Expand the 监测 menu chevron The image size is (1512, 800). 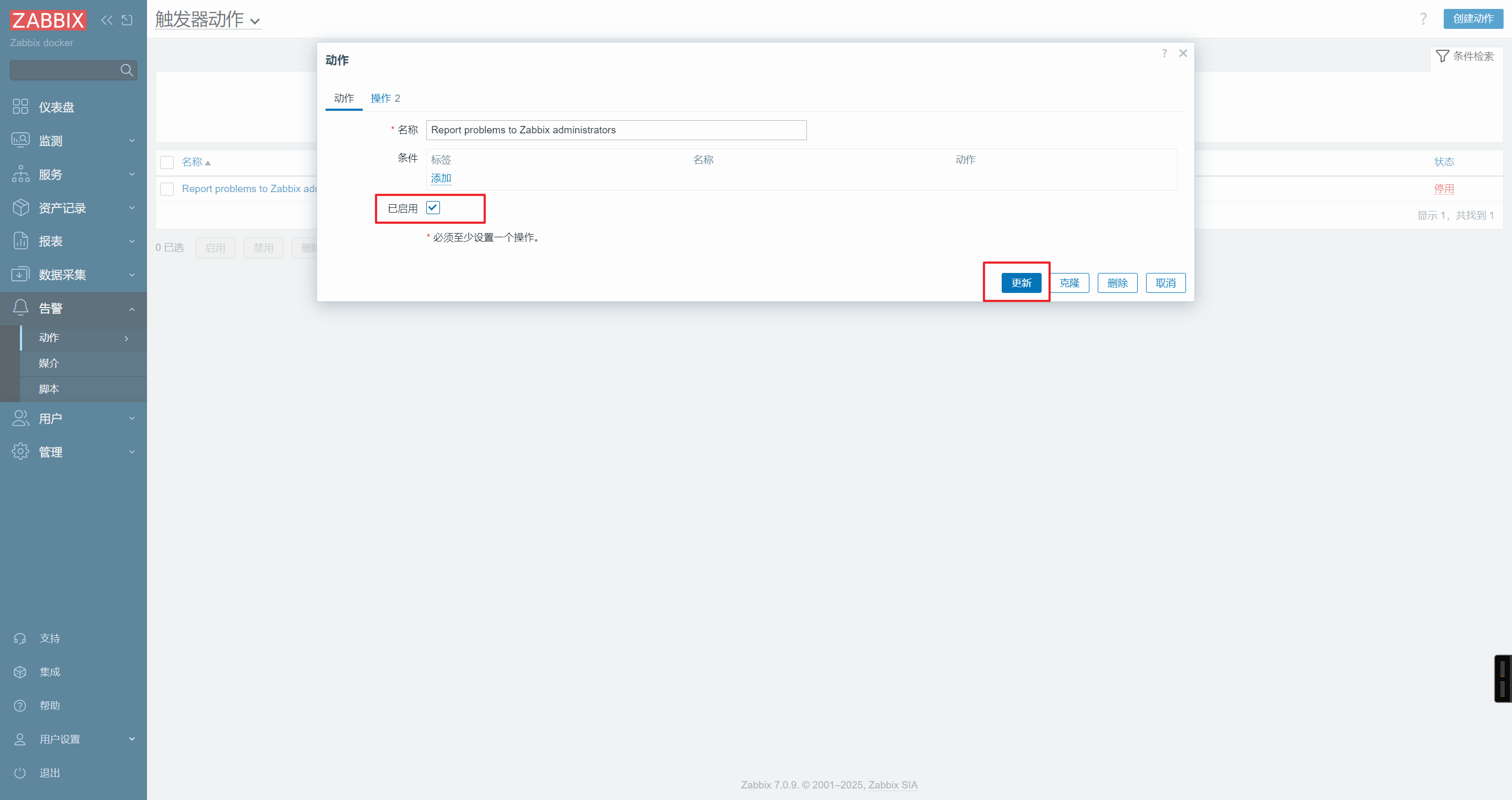pyautogui.click(x=132, y=140)
